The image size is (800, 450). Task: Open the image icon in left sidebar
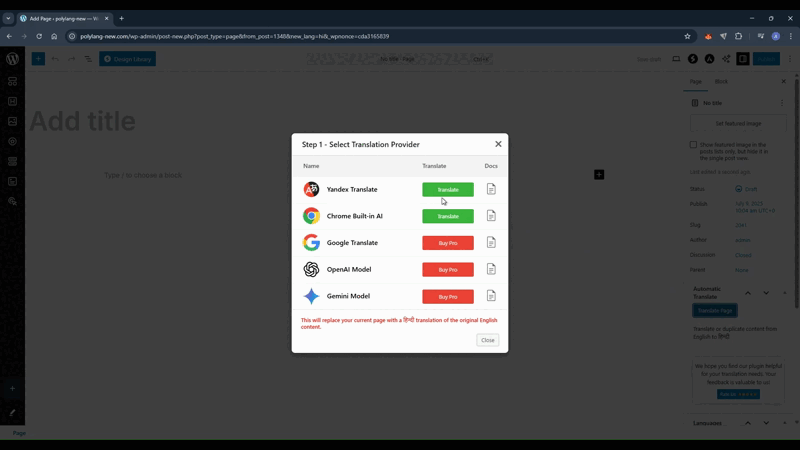(12, 121)
